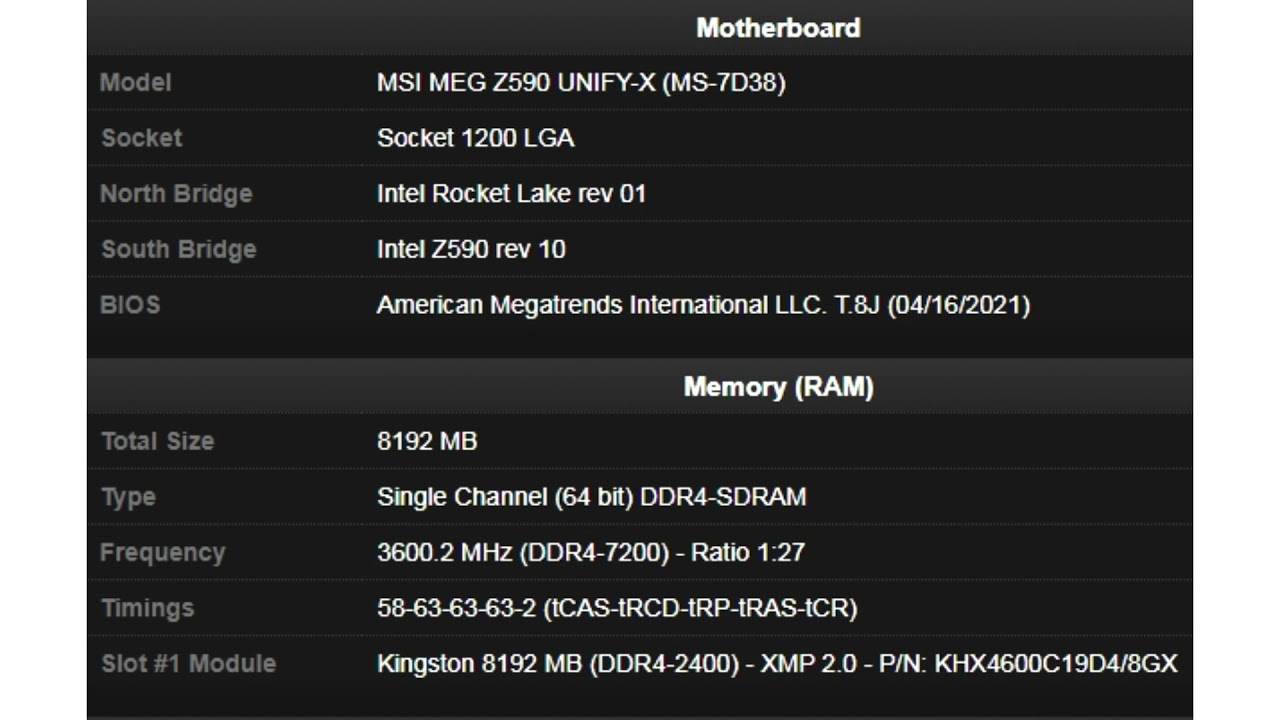Select the Frequency row label
The width and height of the screenshot is (1280, 720).
[x=163, y=552]
